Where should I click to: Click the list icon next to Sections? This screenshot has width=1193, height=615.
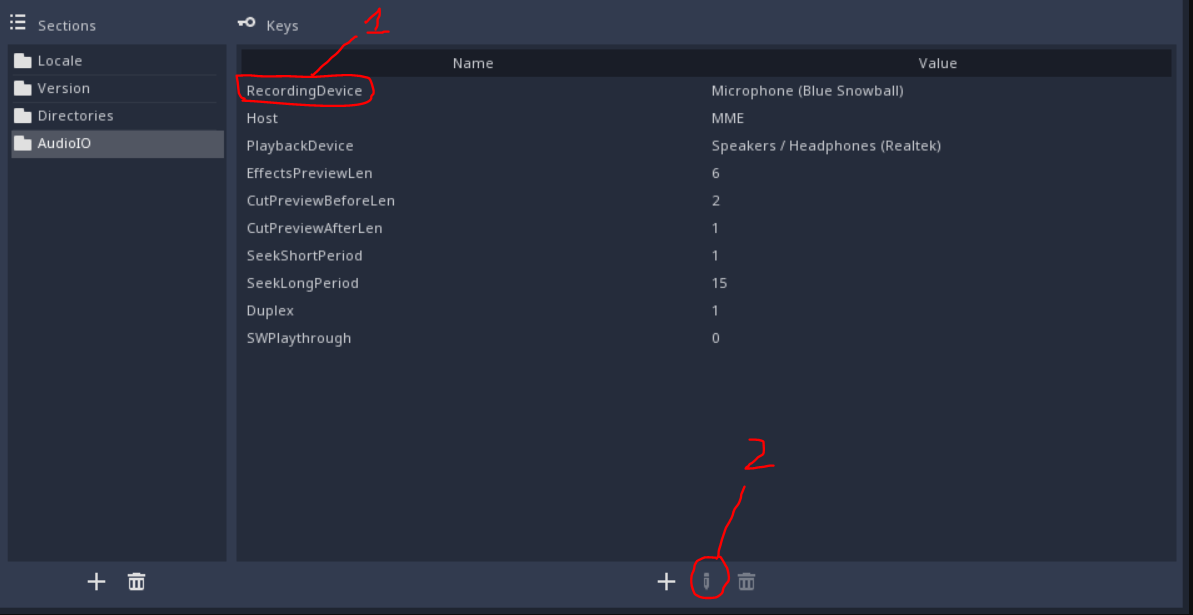pos(17,22)
